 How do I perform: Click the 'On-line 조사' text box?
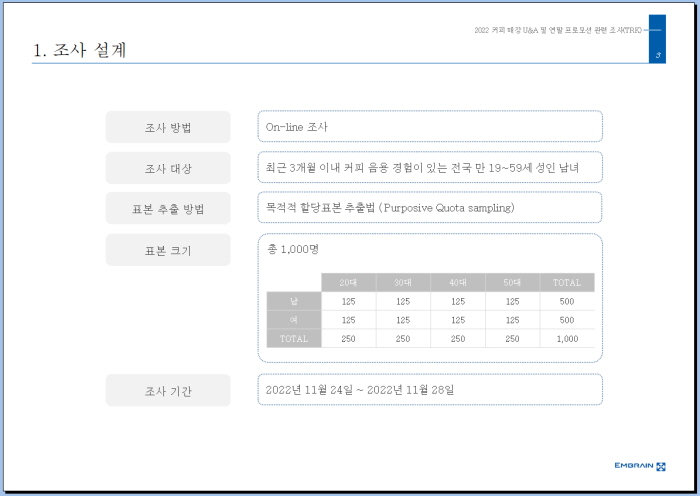(430, 127)
